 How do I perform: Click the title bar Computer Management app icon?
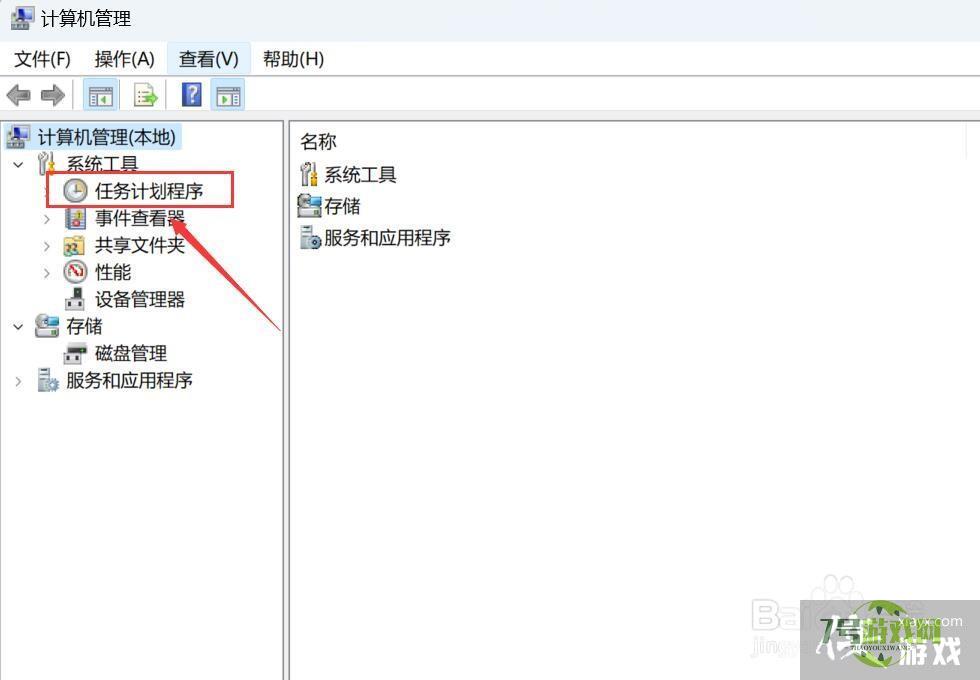pos(22,18)
